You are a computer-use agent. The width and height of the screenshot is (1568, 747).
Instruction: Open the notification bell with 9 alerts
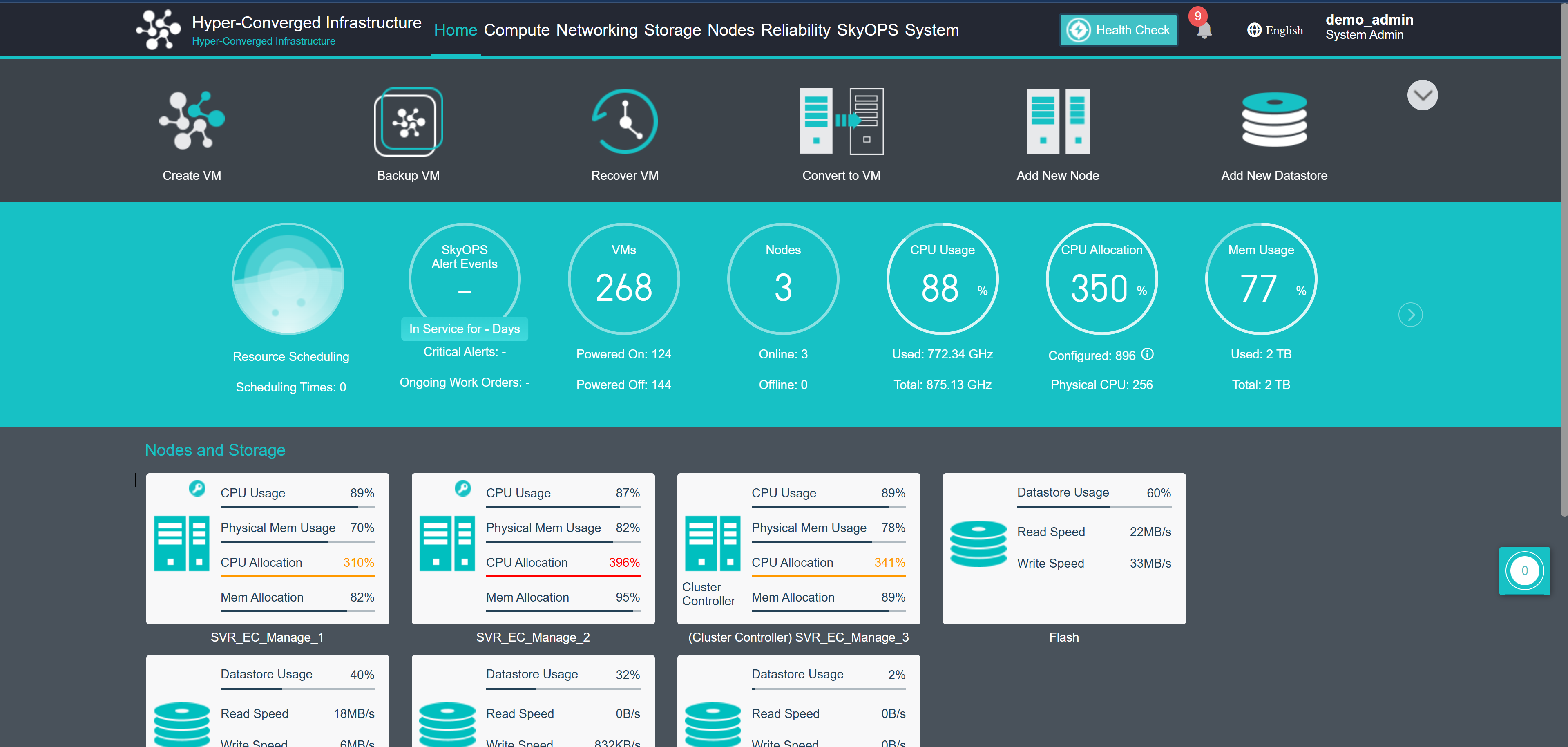(x=1204, y=30)
